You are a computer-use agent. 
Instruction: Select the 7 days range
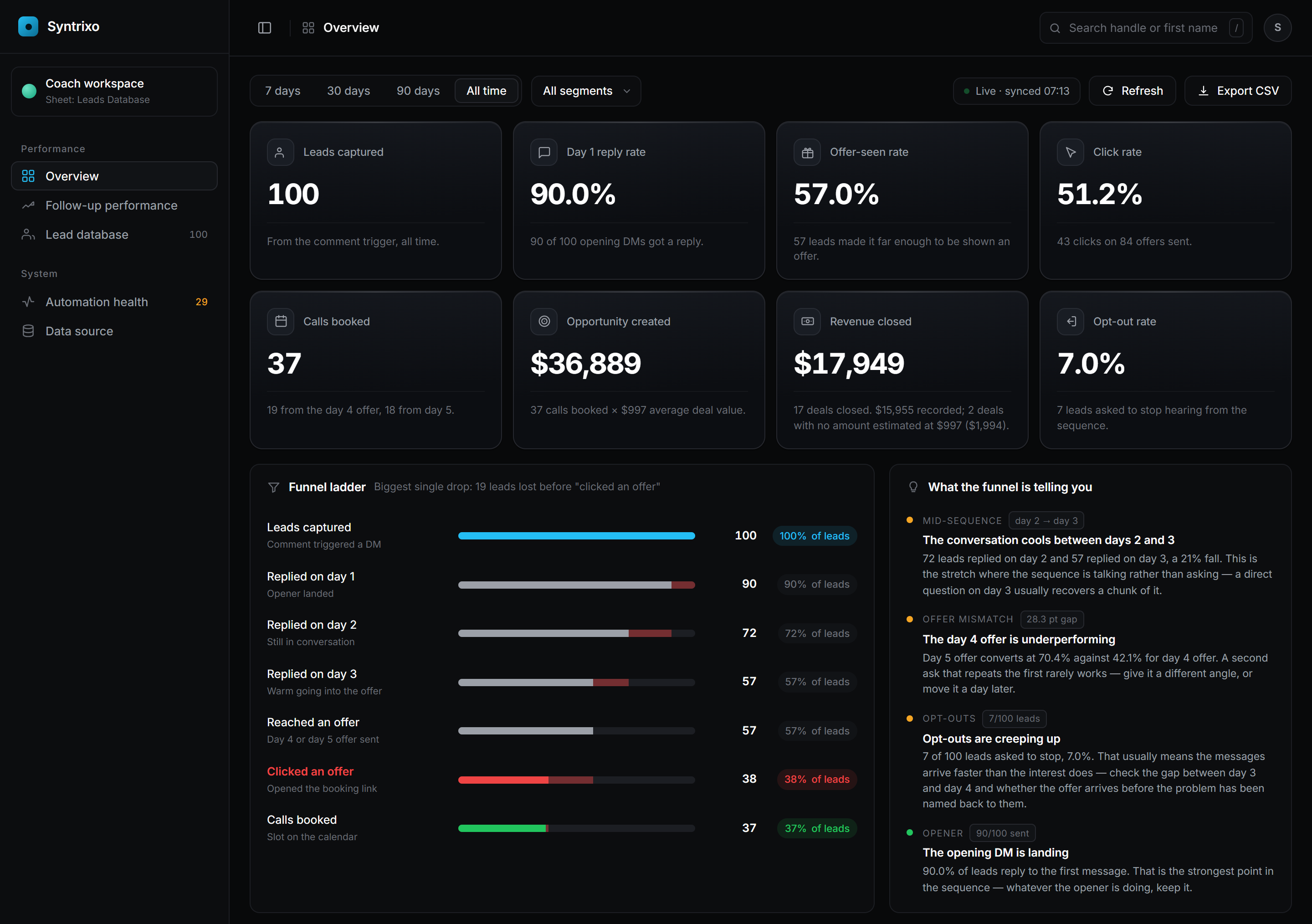[x=282, y=91]
